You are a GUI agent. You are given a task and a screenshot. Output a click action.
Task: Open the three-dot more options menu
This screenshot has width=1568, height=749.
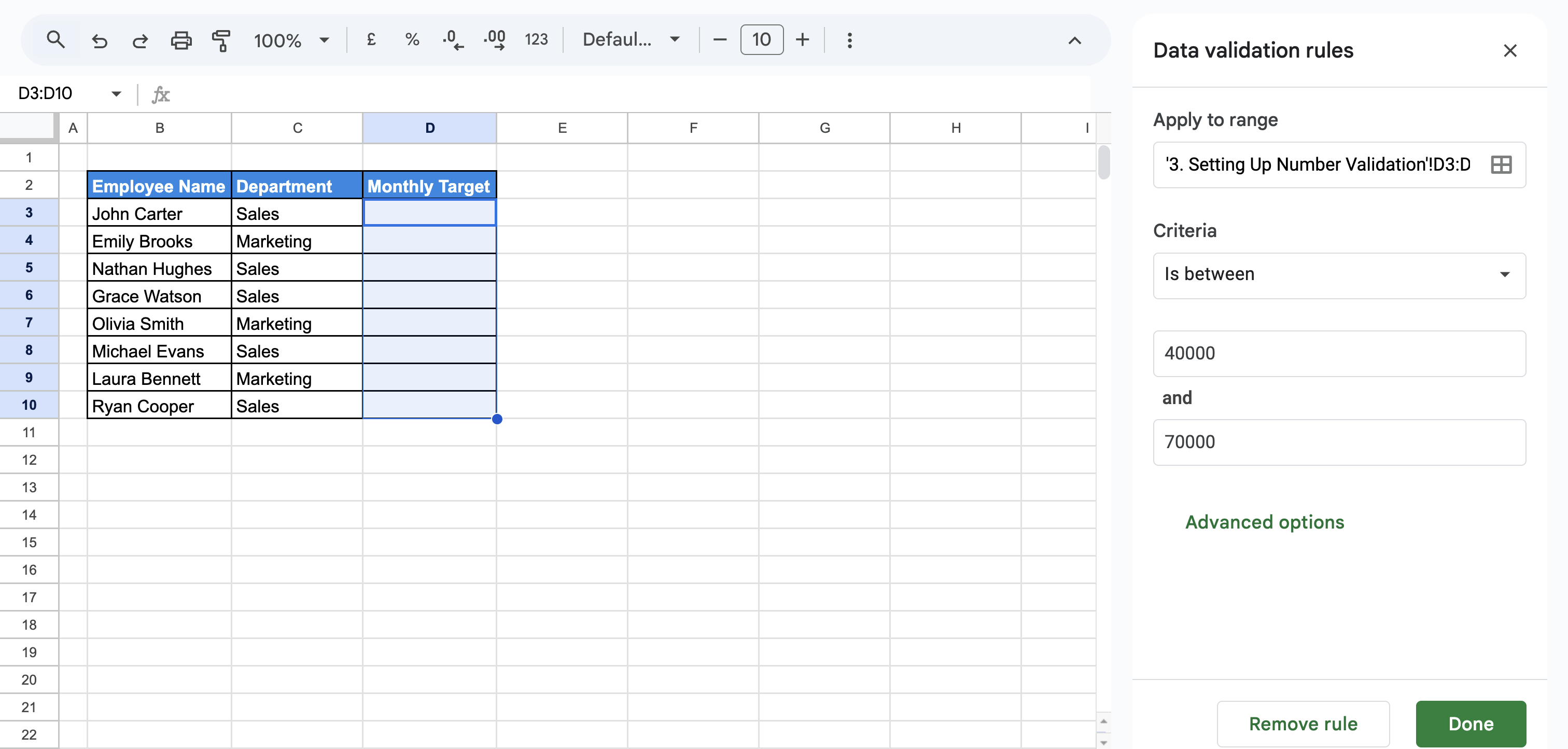(849, 40)
